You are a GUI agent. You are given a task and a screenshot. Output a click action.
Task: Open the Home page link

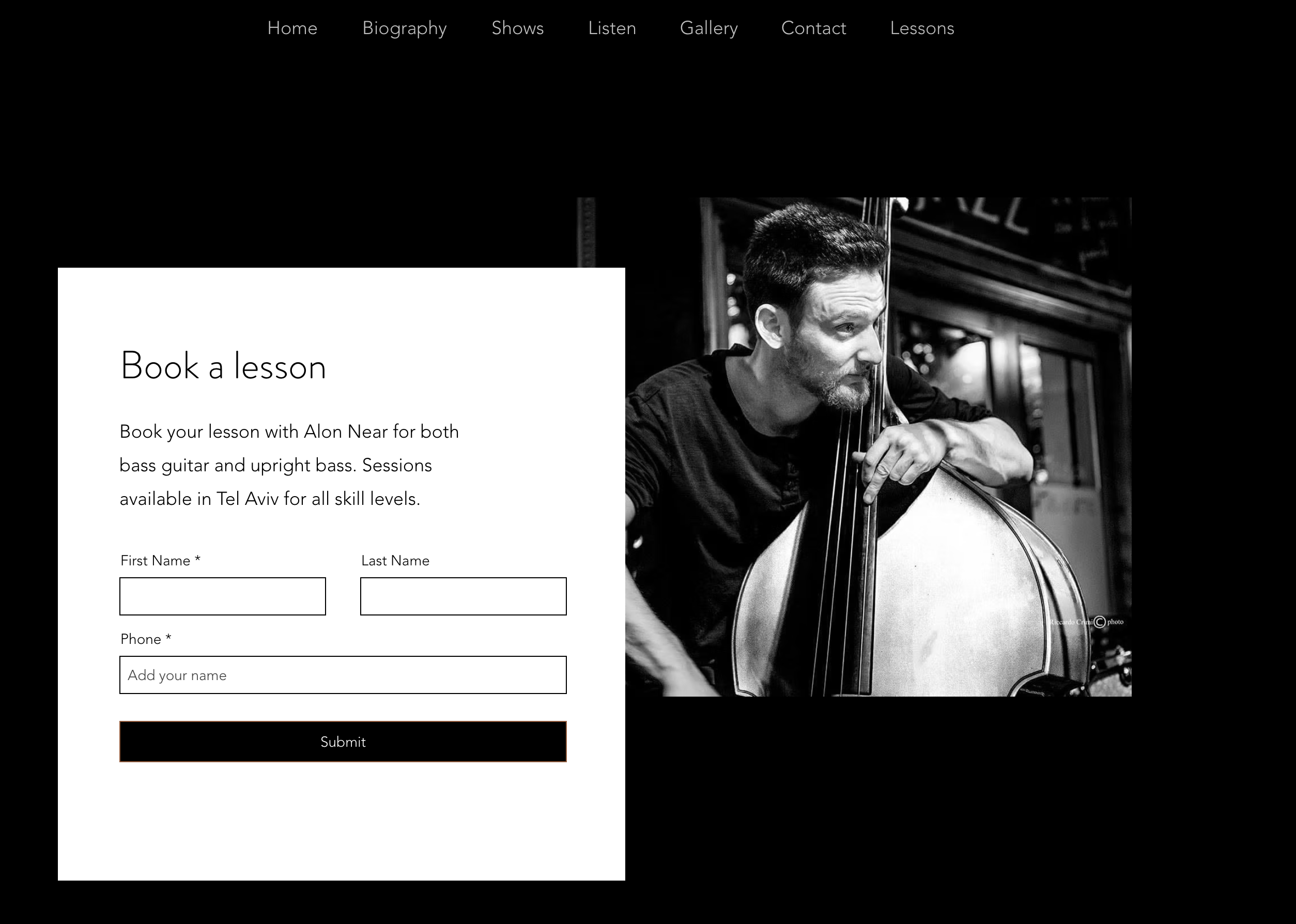292,28
